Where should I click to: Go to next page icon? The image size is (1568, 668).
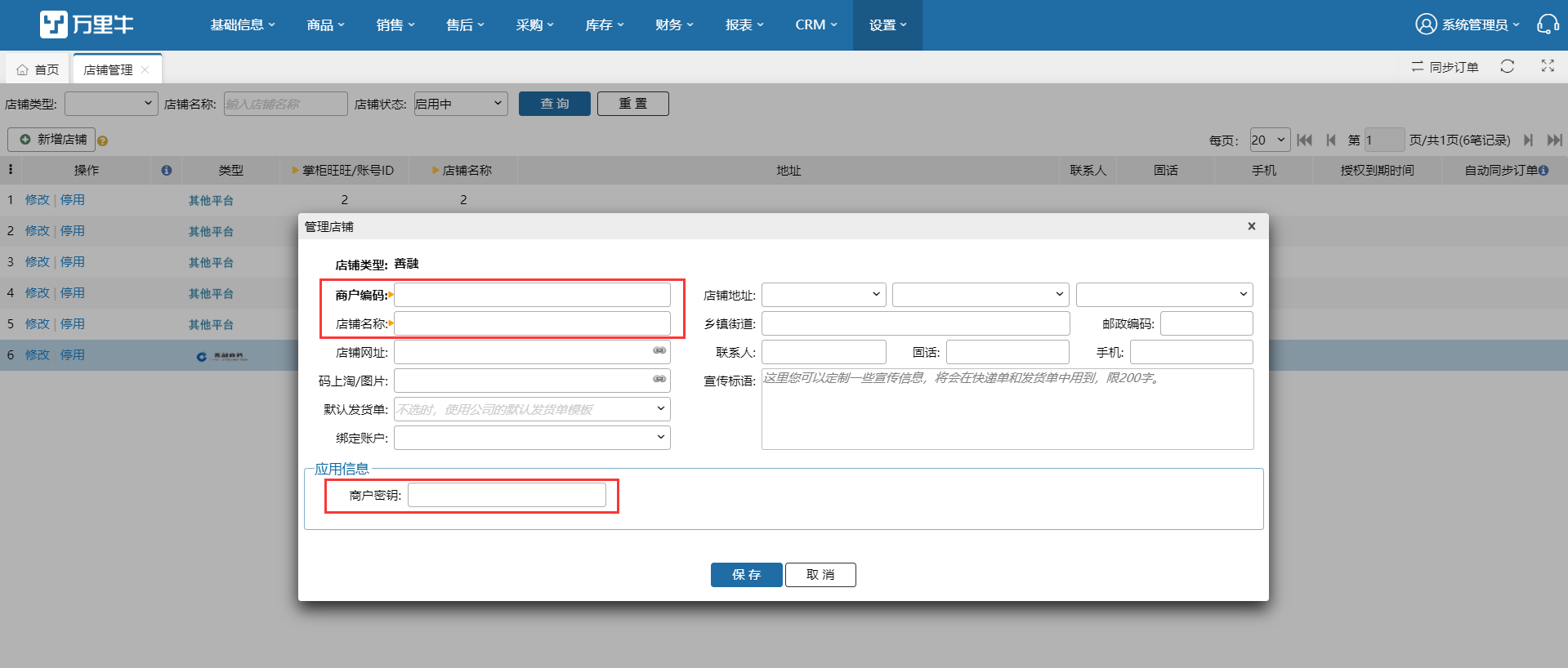point(1528,140)
